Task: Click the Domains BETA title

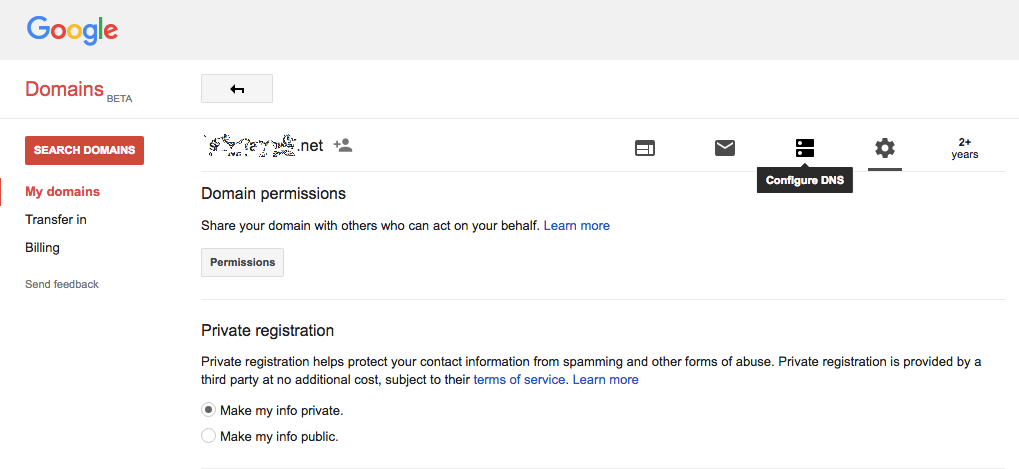Action: tap(79, 90)
